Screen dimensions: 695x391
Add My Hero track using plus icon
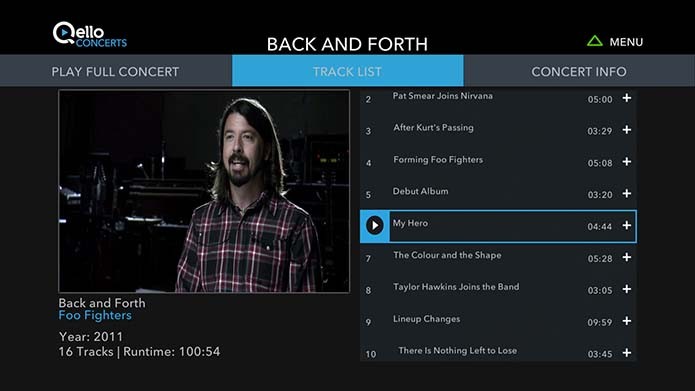pyautogui.click(x=627, y=226)
